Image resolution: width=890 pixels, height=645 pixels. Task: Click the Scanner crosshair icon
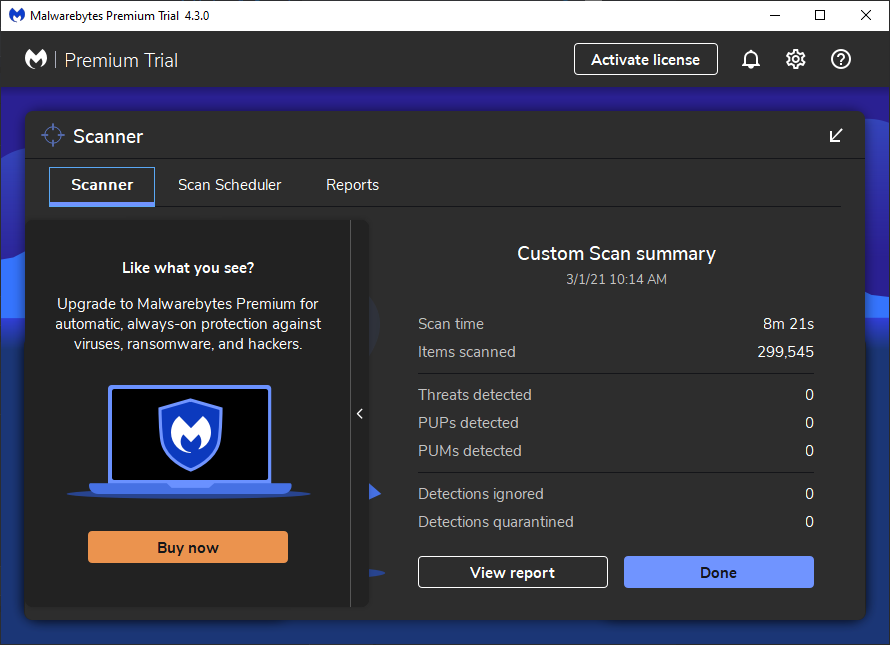(x=53, y=135)
